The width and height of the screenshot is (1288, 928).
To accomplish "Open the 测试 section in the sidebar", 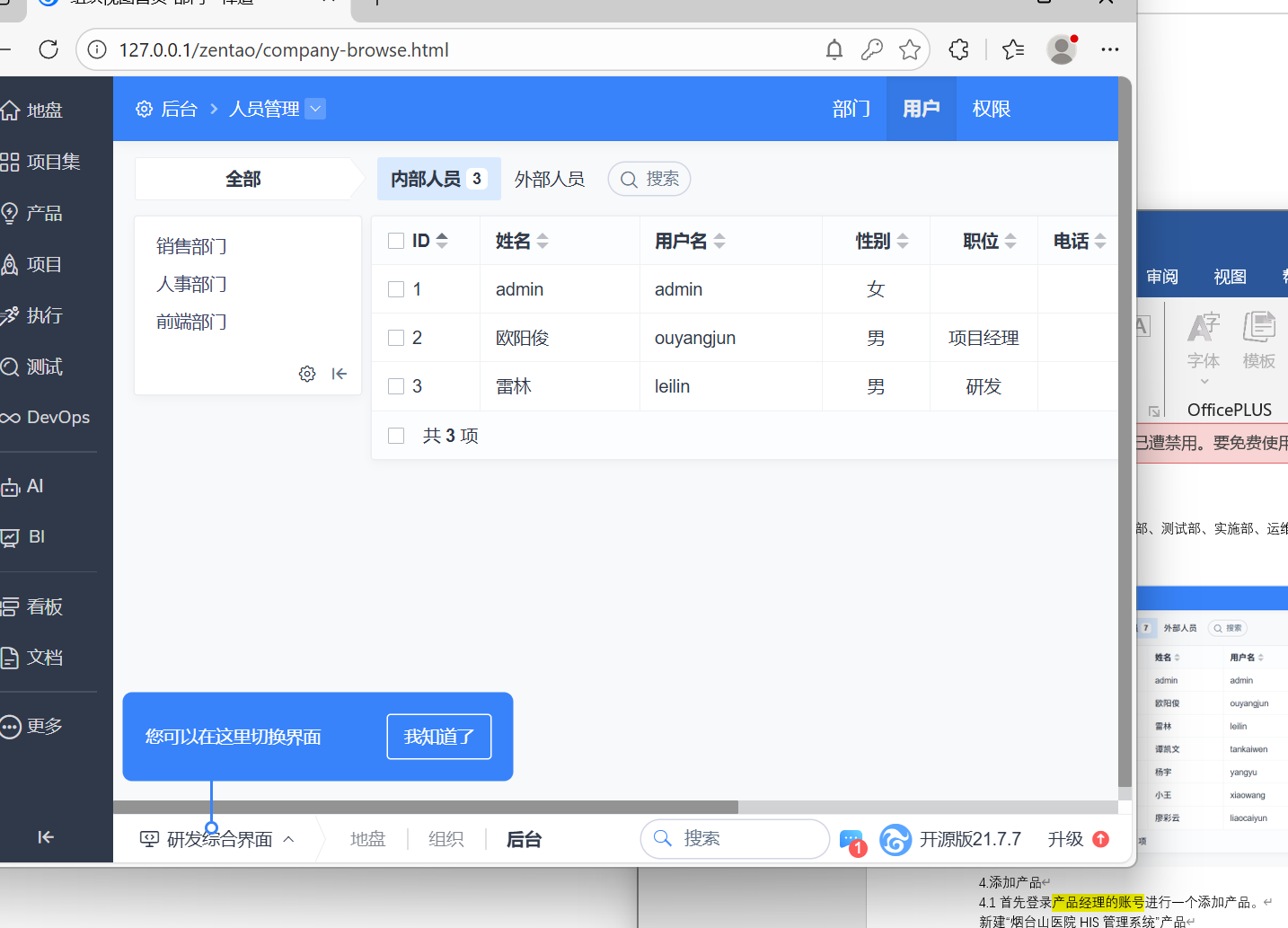I will pos(41,367).
